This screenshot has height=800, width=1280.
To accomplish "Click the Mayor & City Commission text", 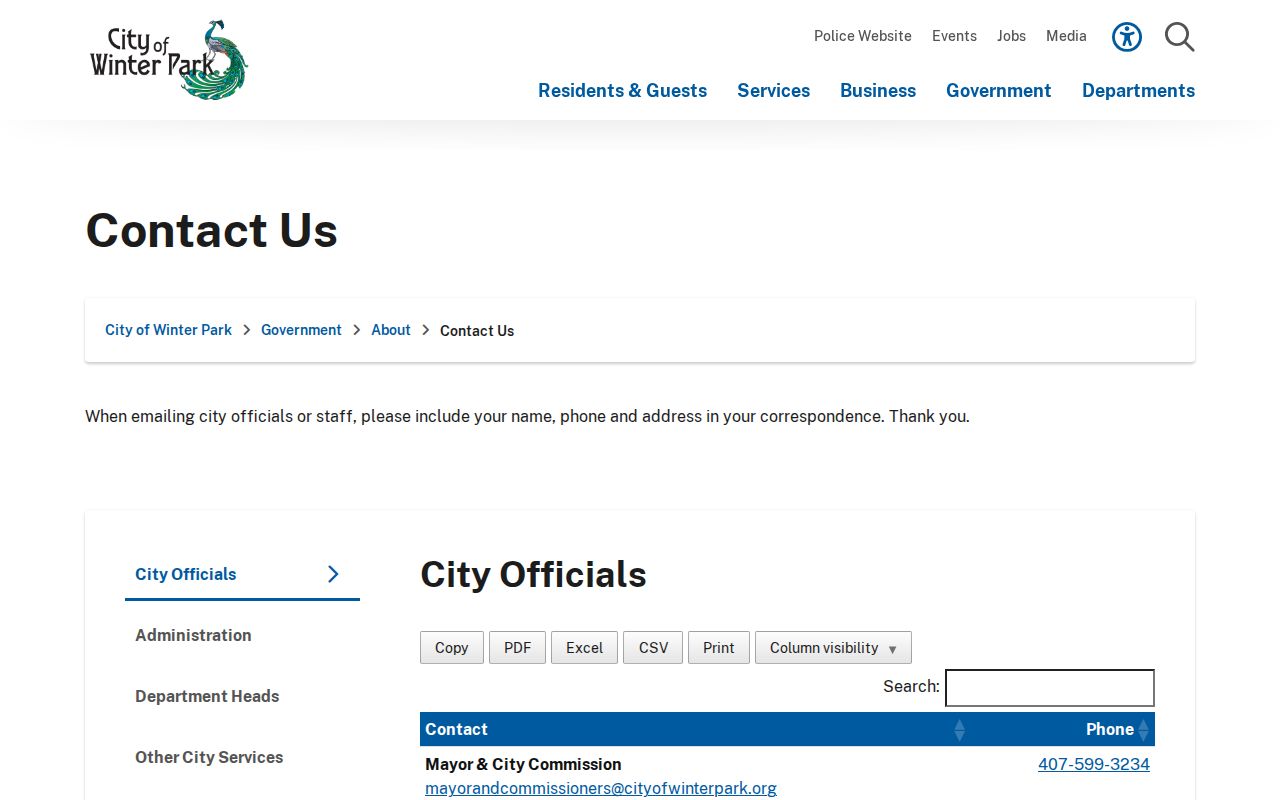I will coord(523,765).
